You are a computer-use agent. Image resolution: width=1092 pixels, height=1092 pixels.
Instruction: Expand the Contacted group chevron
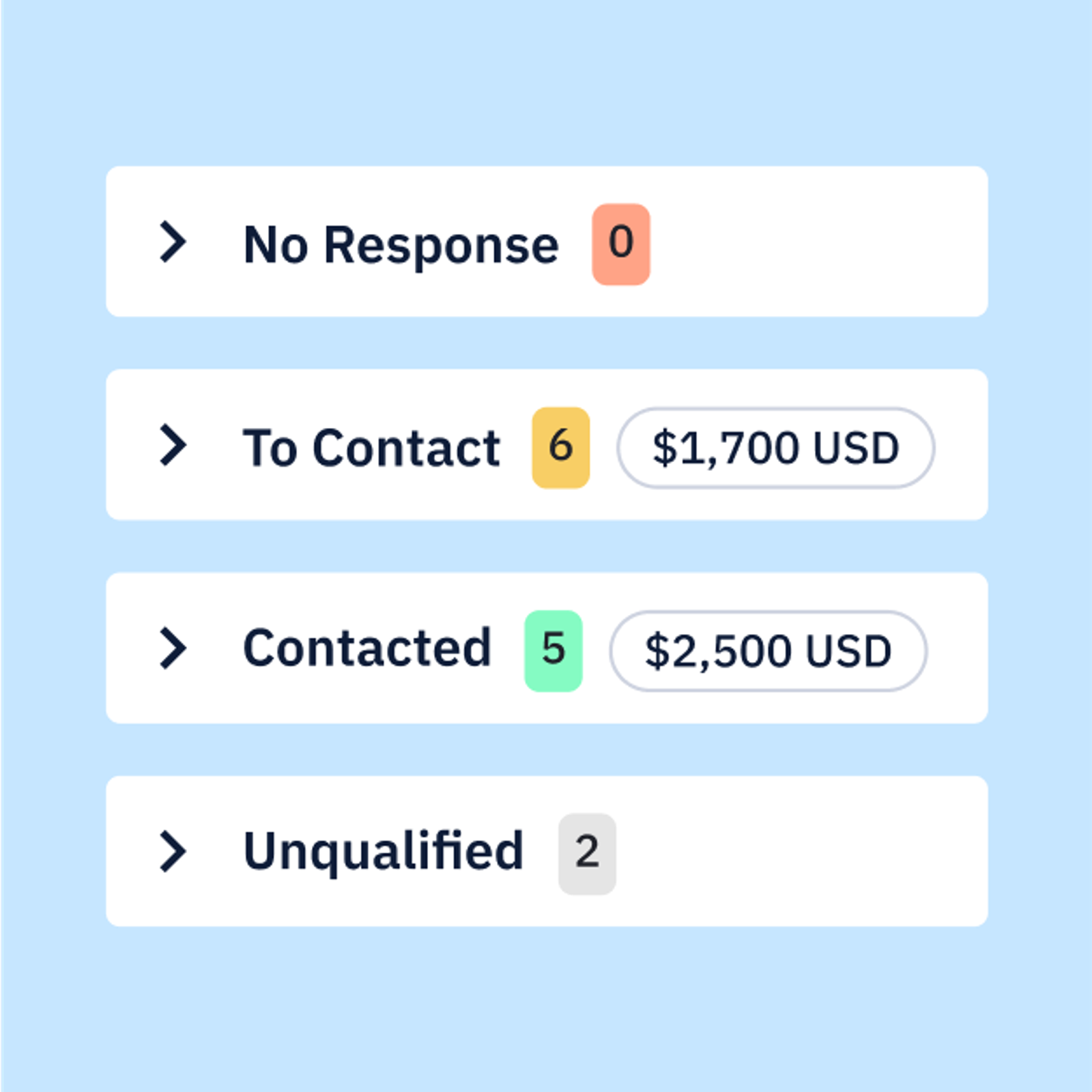(x=173, y=648)
